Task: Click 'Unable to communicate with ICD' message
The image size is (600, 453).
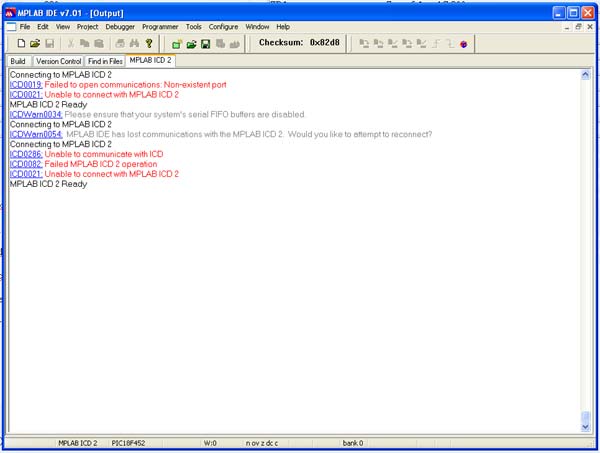Action: (x=104, y=155)
